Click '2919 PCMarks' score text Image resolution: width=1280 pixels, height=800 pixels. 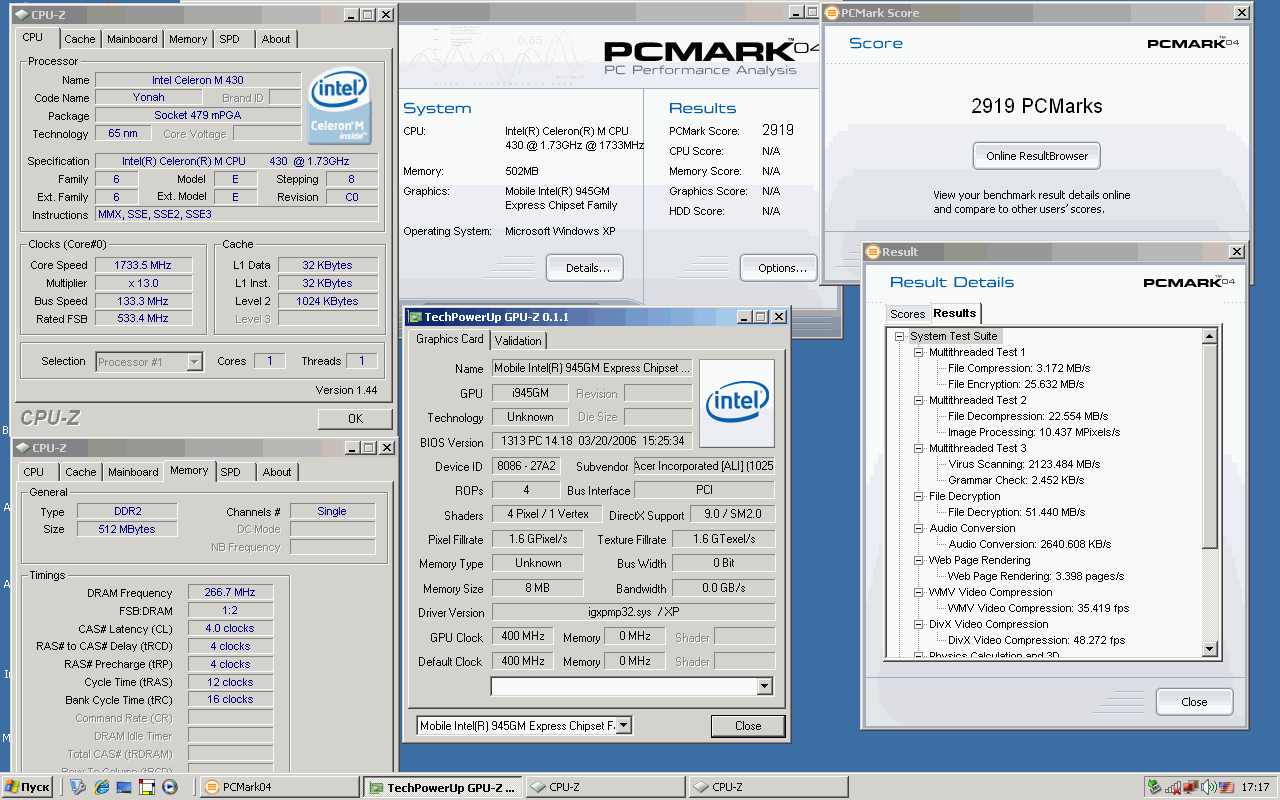coord(1036,106)
